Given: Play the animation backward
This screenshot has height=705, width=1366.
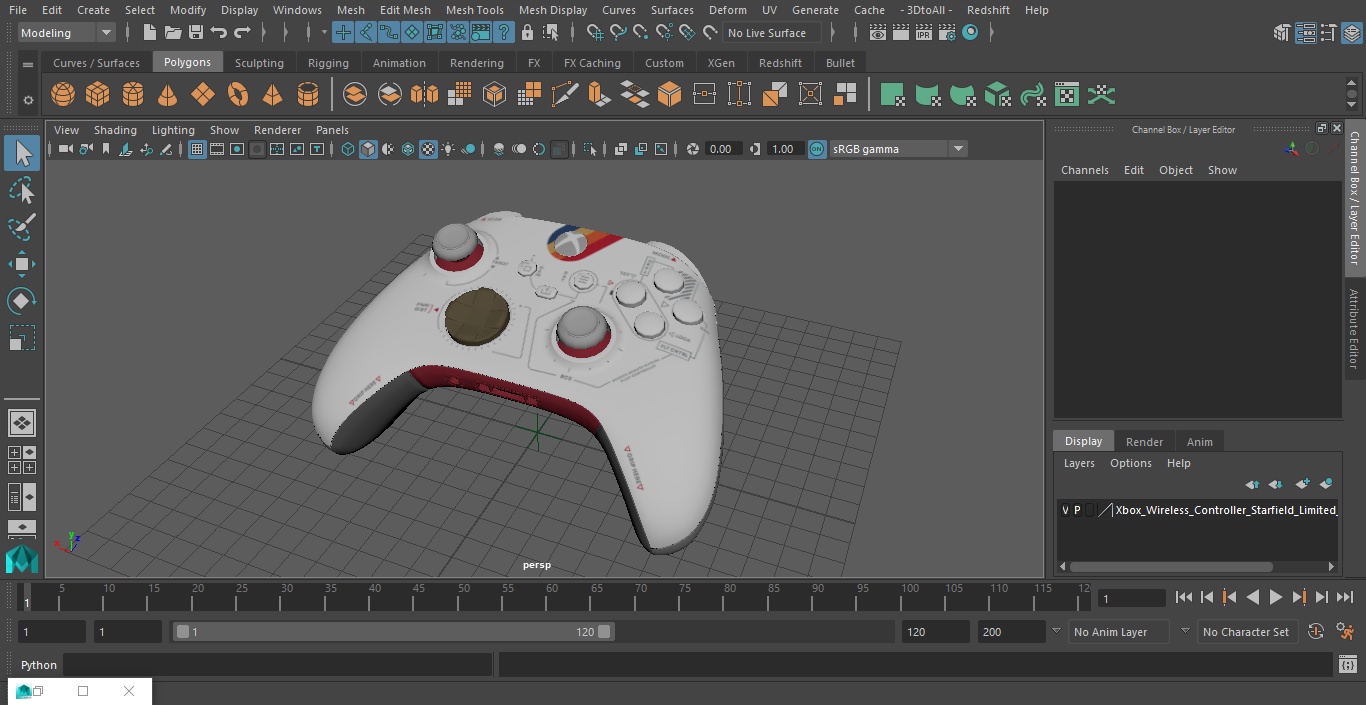Looking at the screenshot, I should click(x=1253, y=597).
